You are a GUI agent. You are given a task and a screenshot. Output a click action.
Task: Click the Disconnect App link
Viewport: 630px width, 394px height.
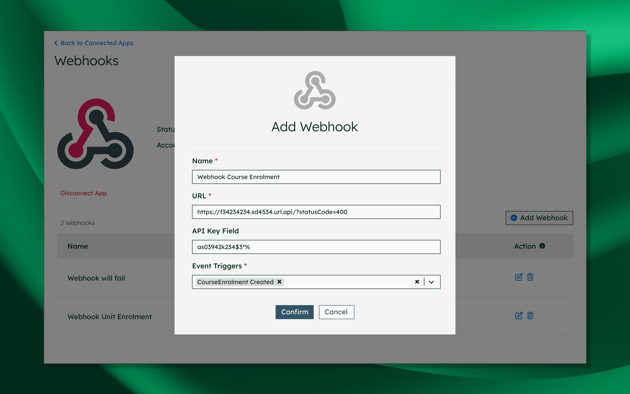pyautogui.click(x=84, y=193)
